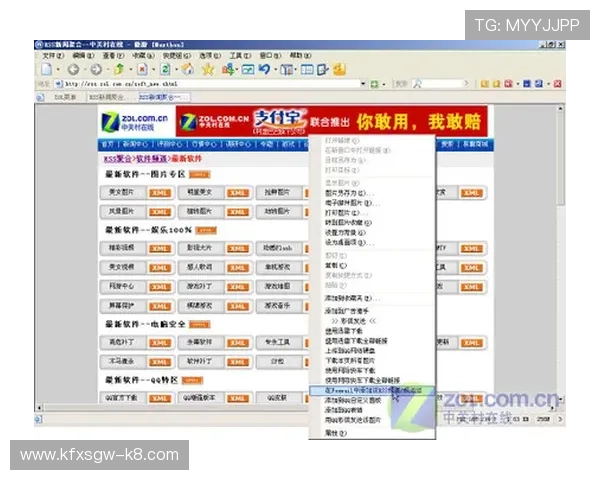Select highlighted Foxmail RSS entry in context menu
600x480 pixels.
(x=372, y=390)
